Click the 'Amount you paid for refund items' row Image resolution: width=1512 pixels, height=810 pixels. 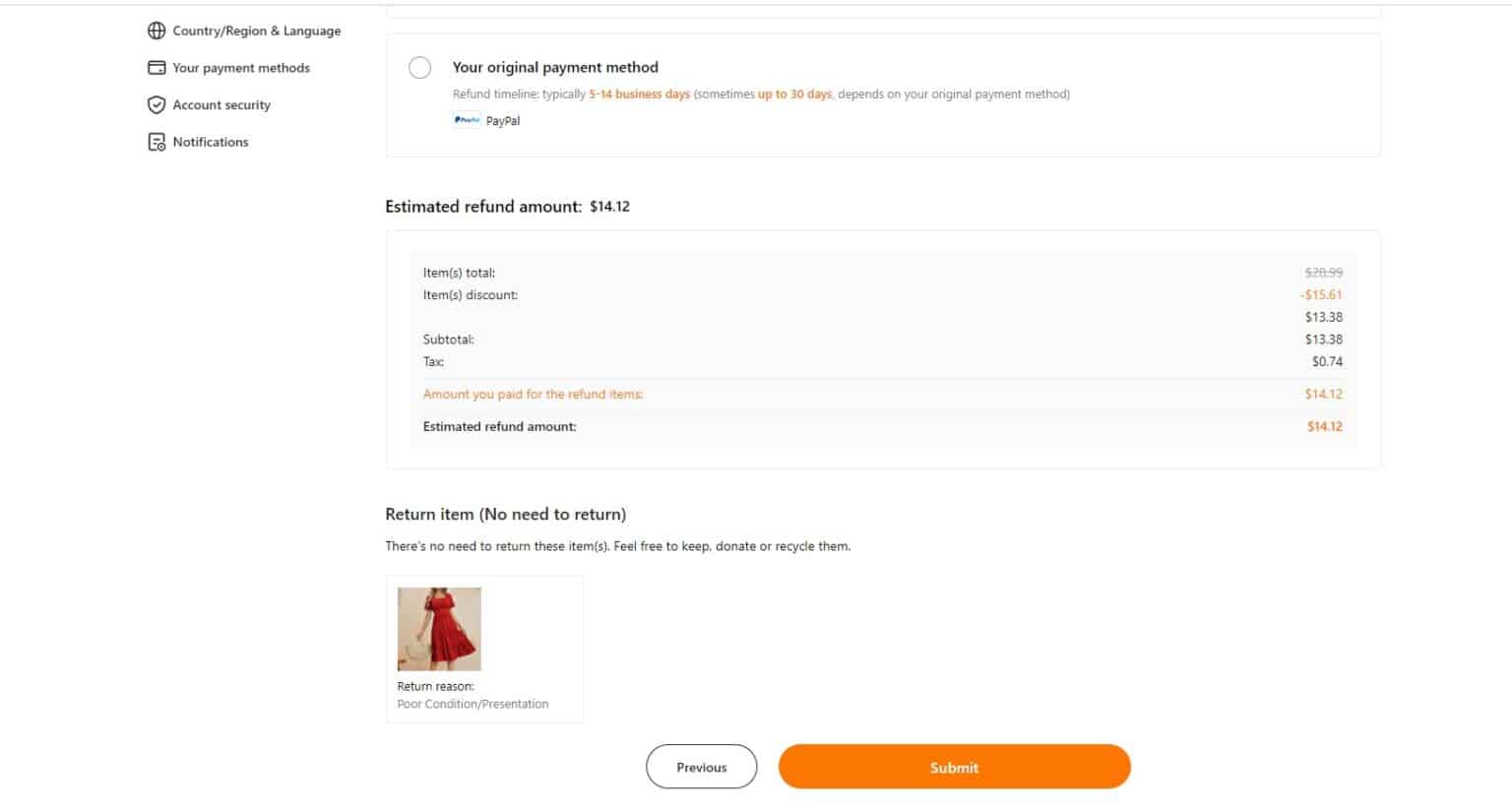click(533, 394)
